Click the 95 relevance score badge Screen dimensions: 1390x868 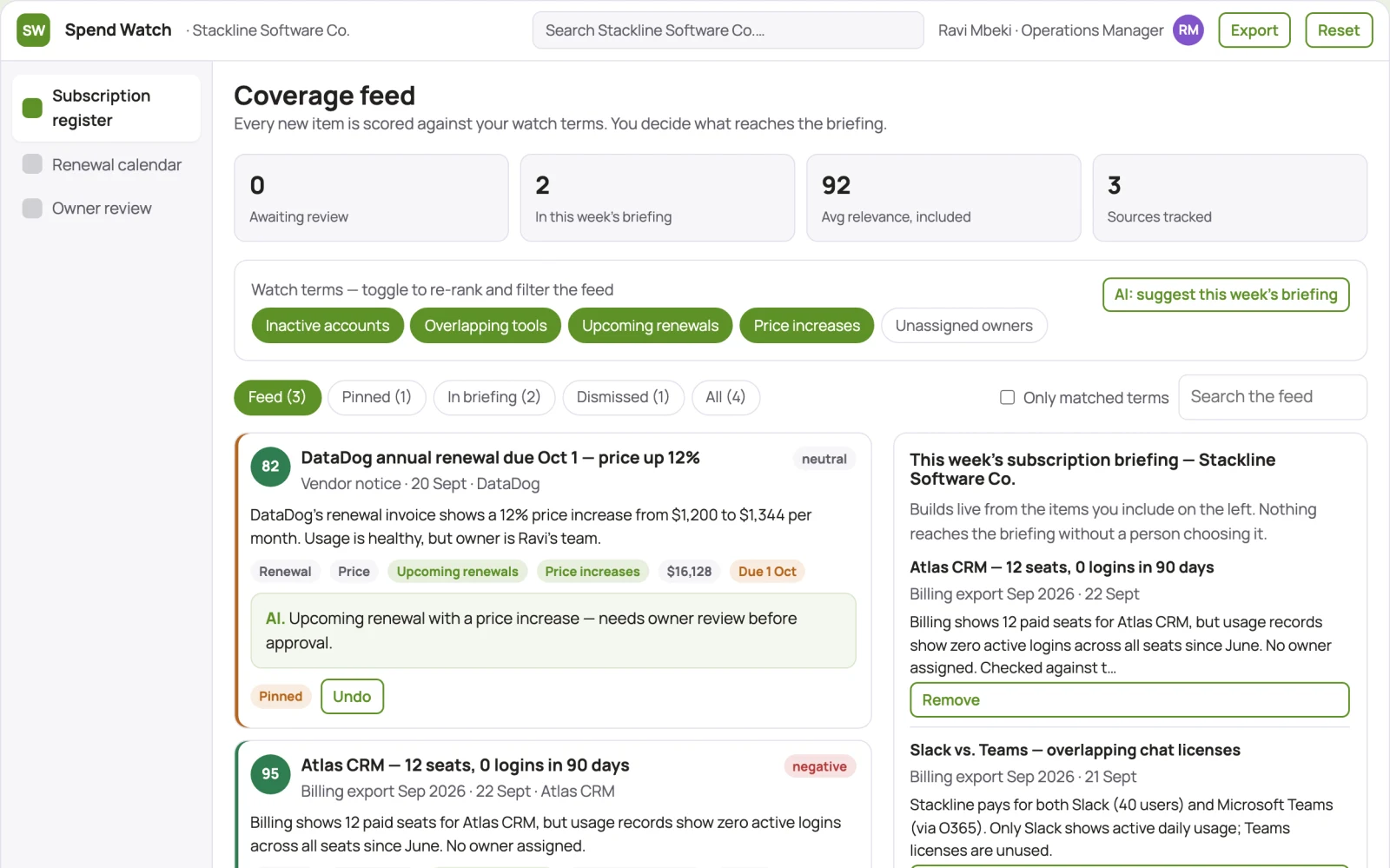pyautogui.click(x=270, y=774)
